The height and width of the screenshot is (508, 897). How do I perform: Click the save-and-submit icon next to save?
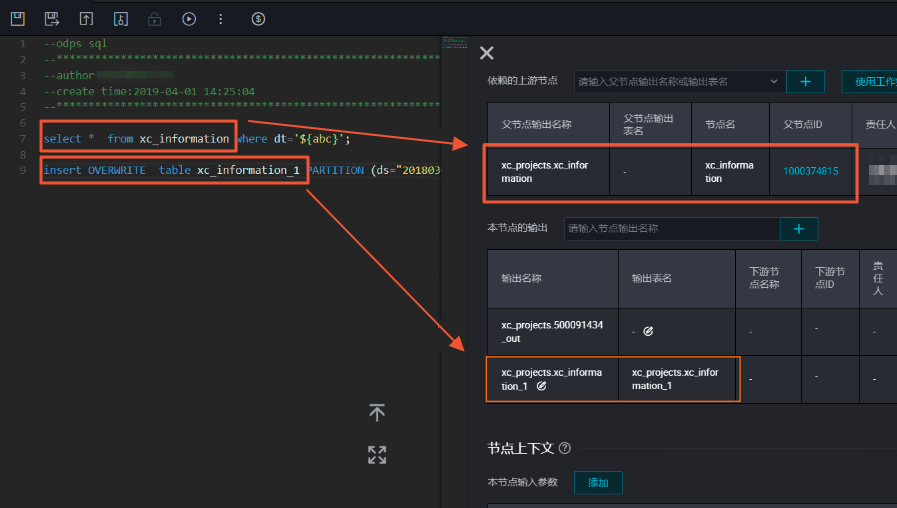click(52, 19)
